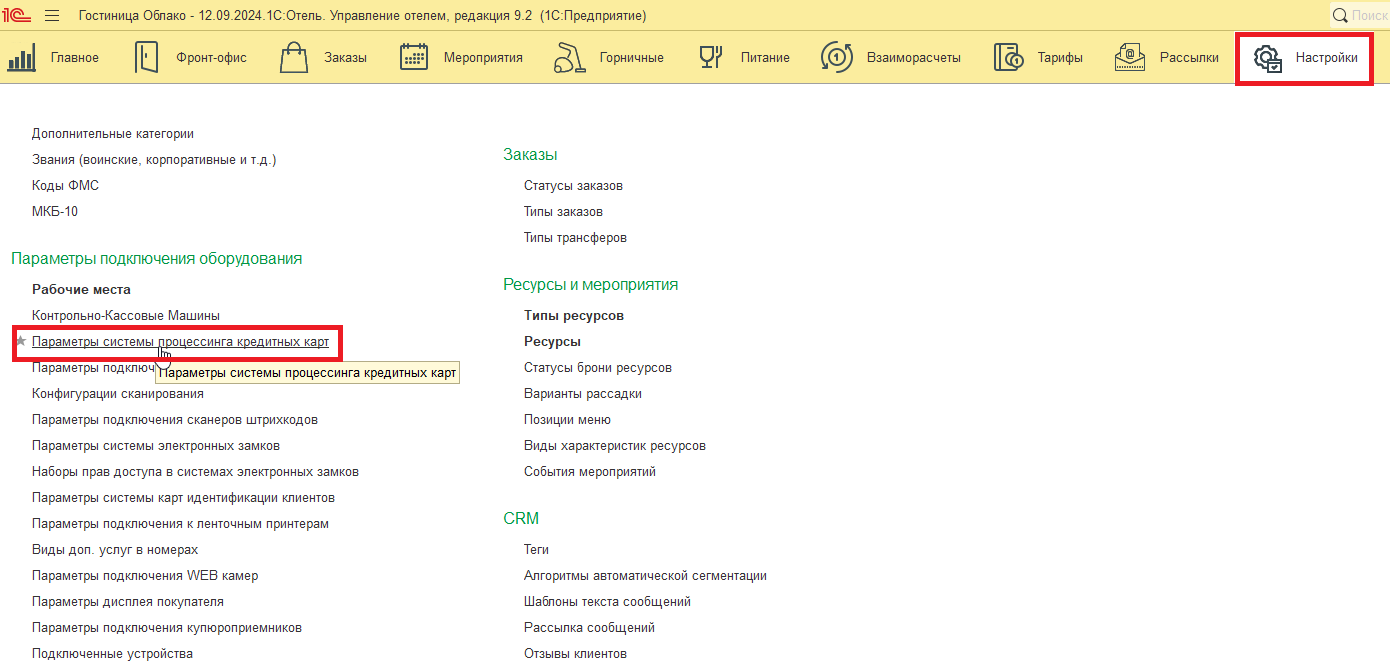Click the 1C logo icon
The image size is (1390, 671).
pyautogui.click(x=15, y=15)
